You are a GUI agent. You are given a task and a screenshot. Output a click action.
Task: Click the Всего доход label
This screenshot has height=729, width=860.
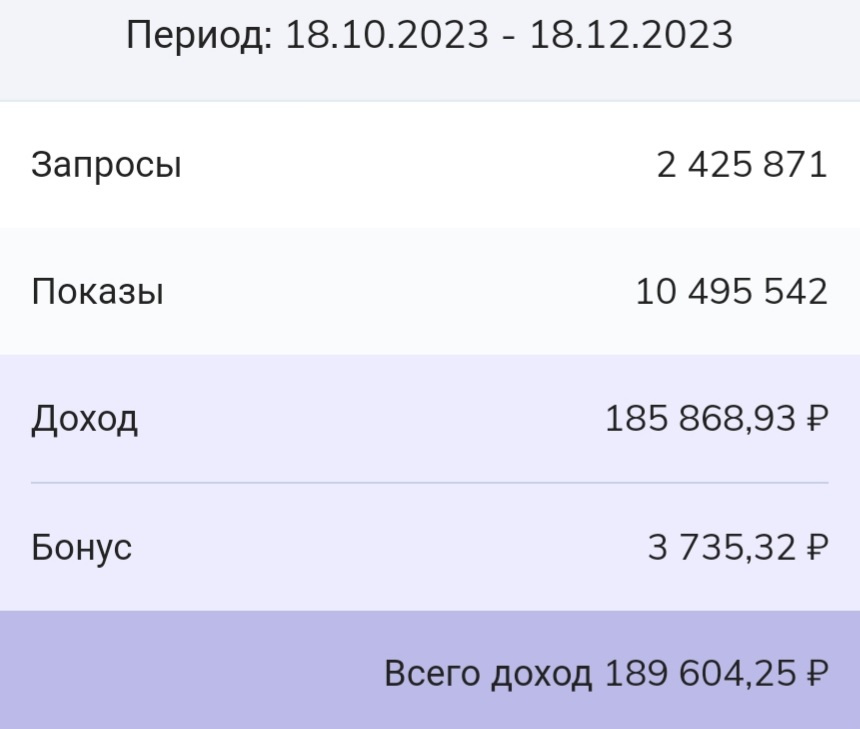(488, 674)
